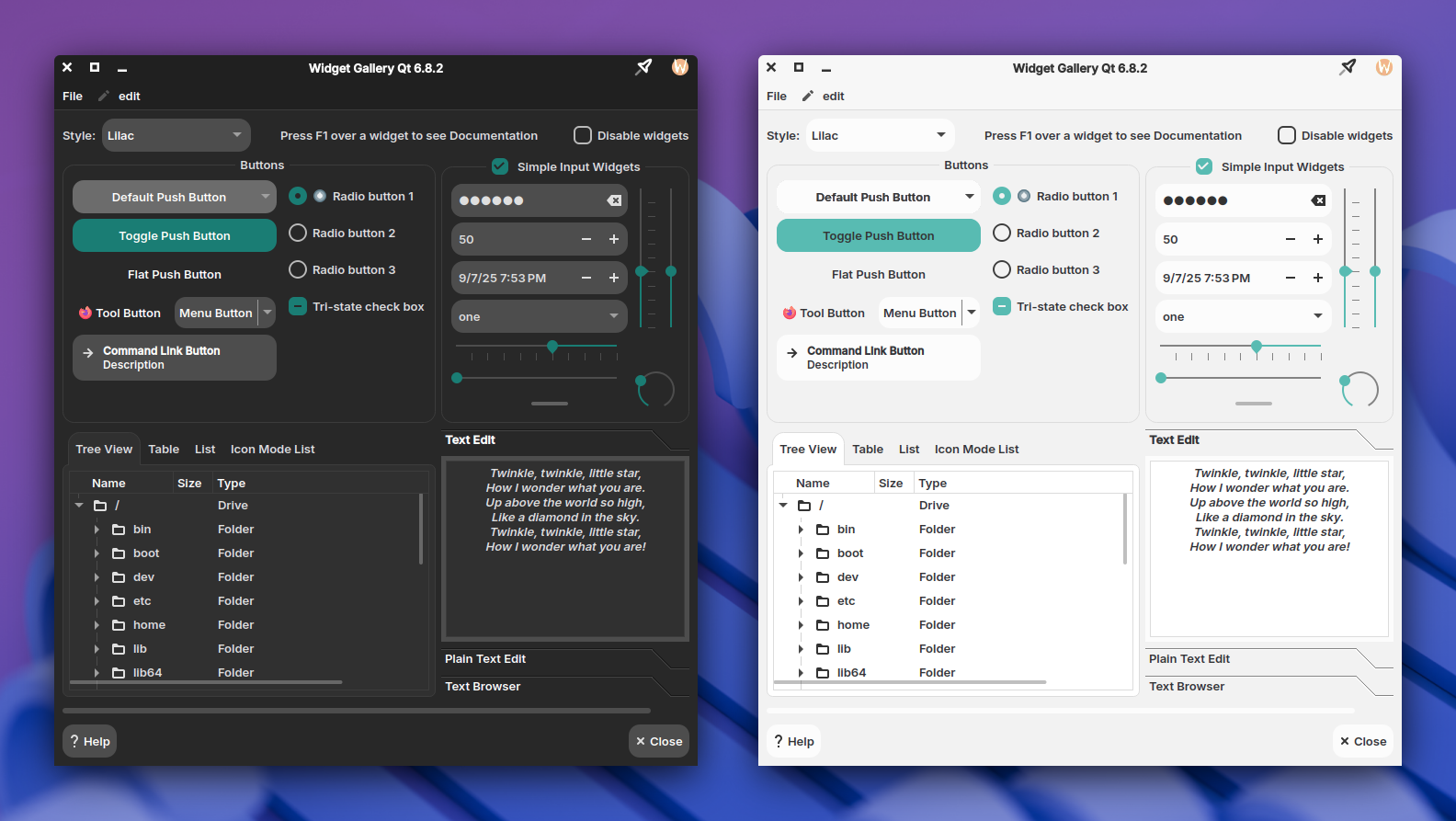
Task: Click the orange app icon in light window titlebar
Action: coord(1384,67)
